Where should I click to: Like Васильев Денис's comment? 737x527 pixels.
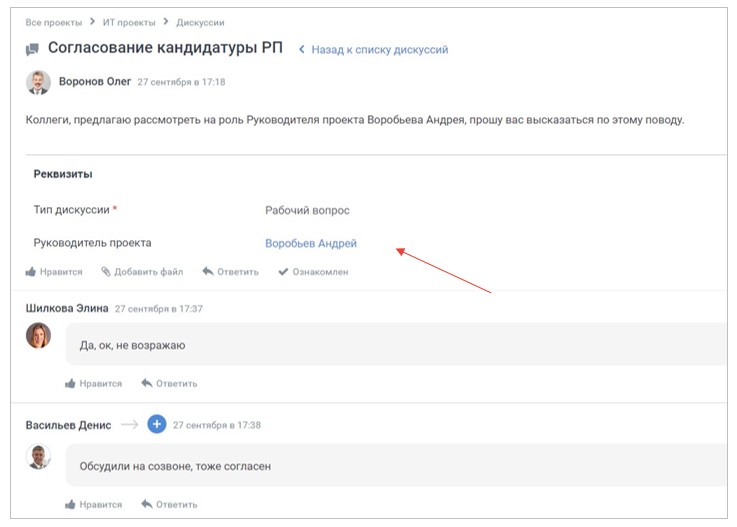click(93, 504)
